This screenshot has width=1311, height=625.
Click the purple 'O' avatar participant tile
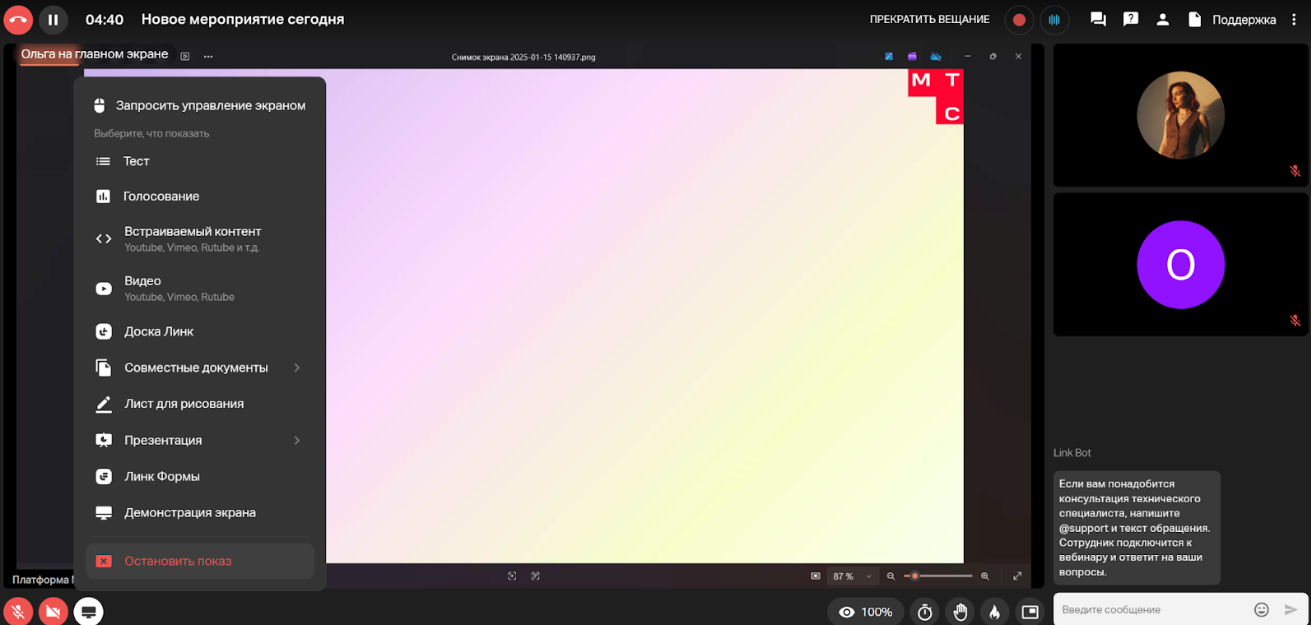1180,265
